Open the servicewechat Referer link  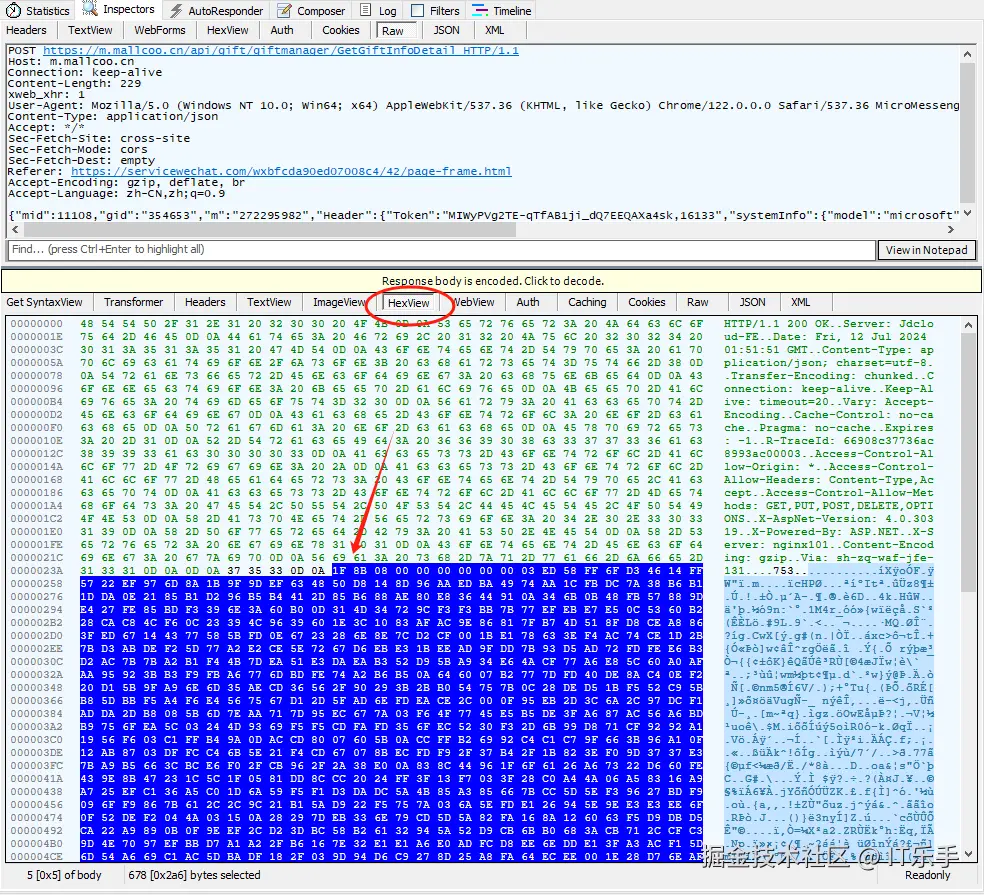(291, 171)
